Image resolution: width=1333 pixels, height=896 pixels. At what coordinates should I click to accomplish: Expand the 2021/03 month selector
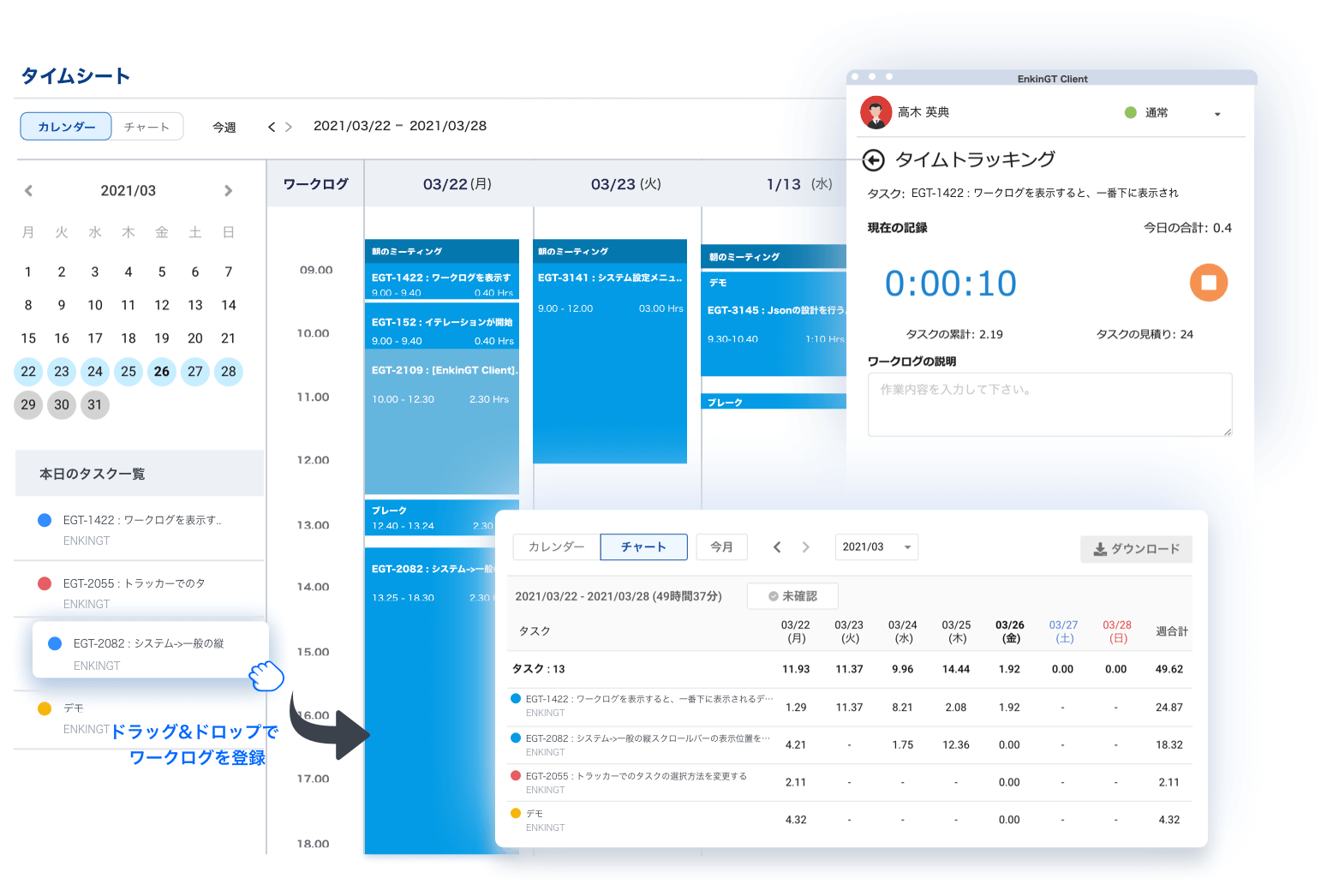click(x=876, y=547)
